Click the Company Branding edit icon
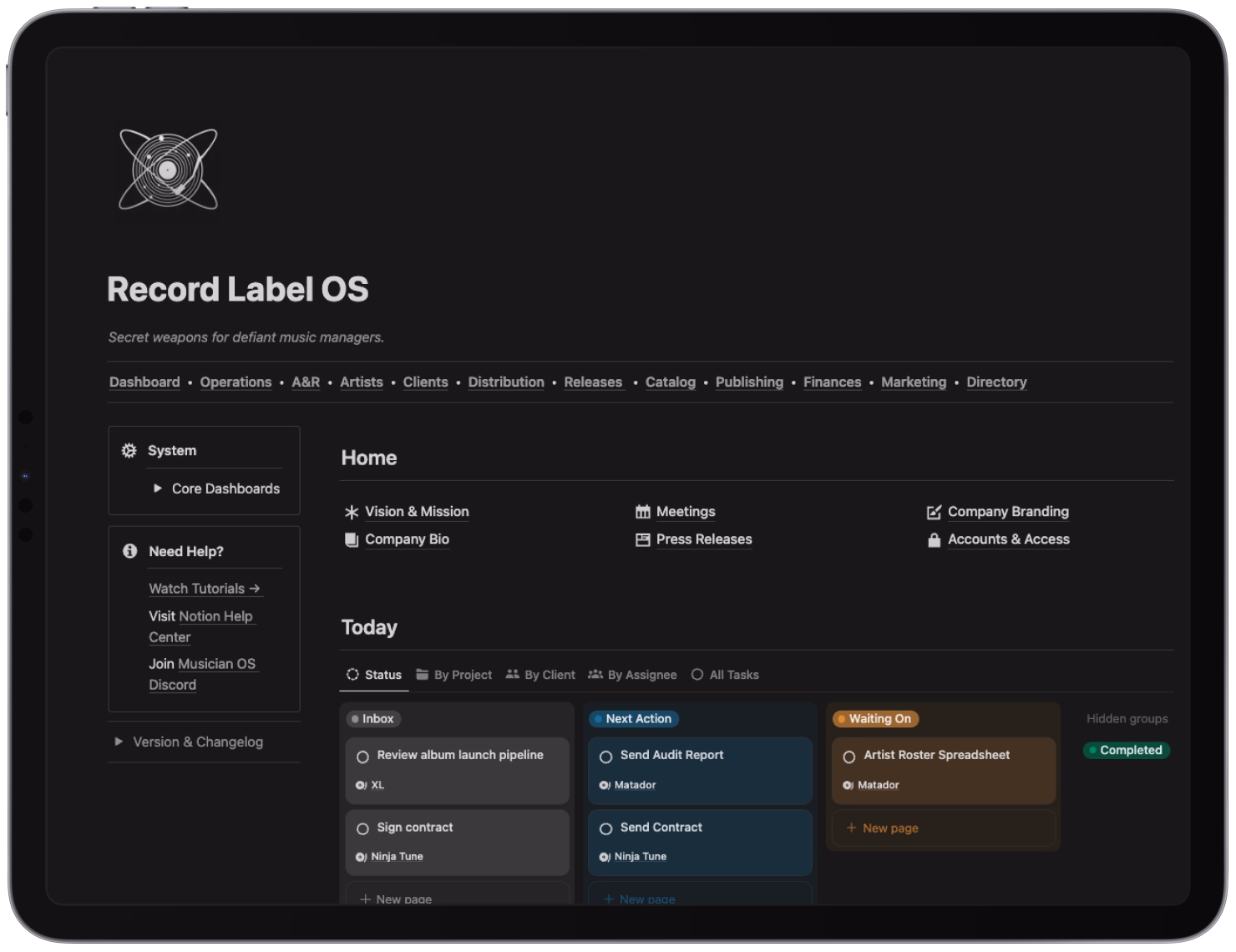The height and width of the screenshot is (952, 1236). coord(934,512)
